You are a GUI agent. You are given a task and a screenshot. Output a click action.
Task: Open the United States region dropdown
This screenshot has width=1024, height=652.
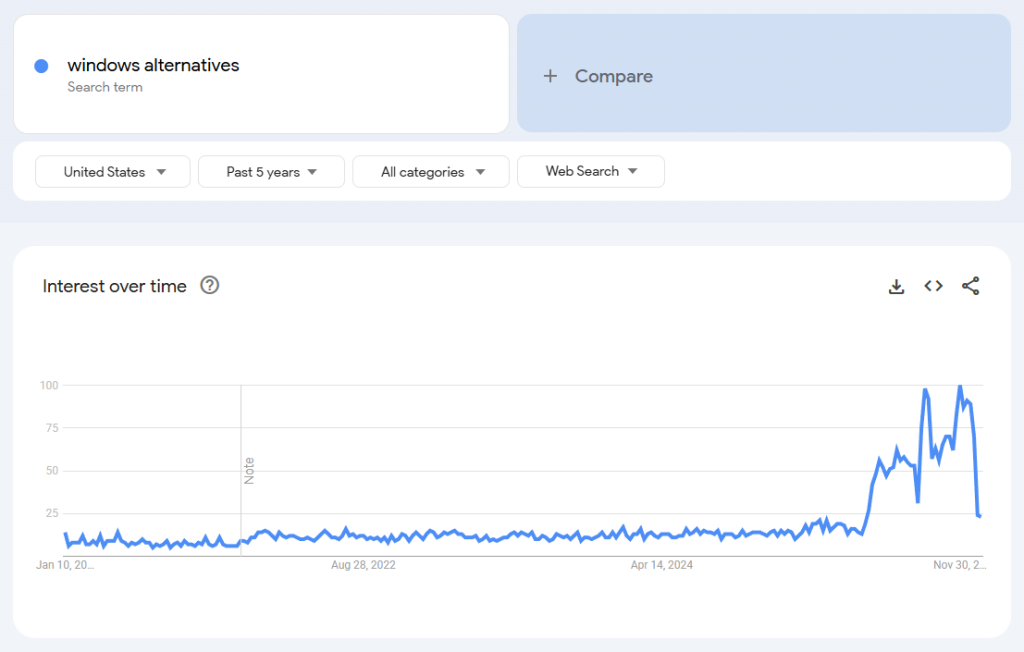click(x=113, y=172)
